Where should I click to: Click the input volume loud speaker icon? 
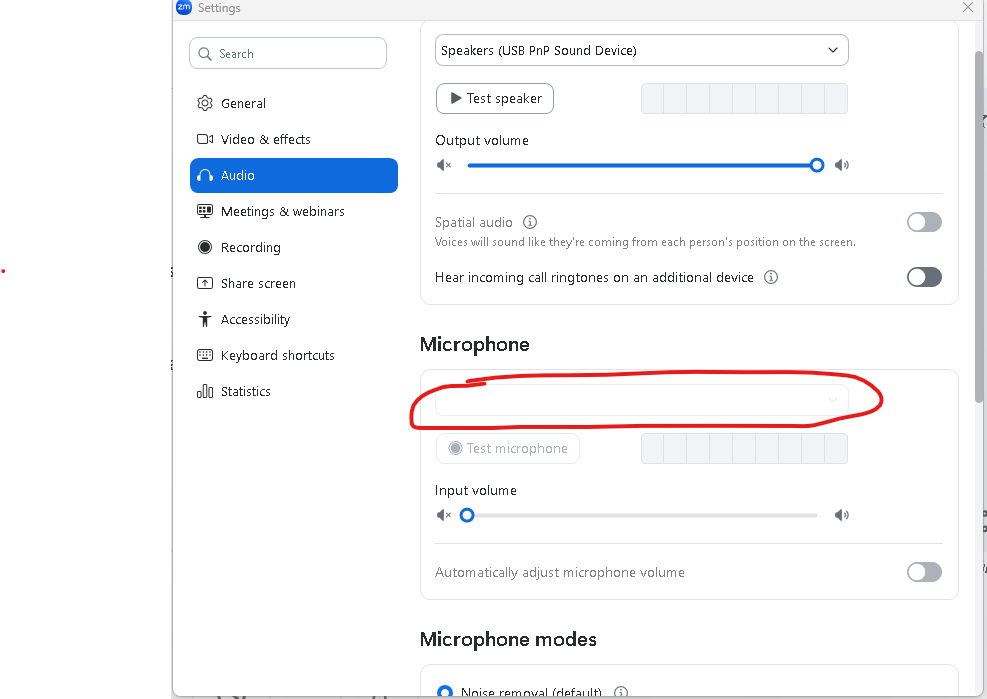pos(842,515)
